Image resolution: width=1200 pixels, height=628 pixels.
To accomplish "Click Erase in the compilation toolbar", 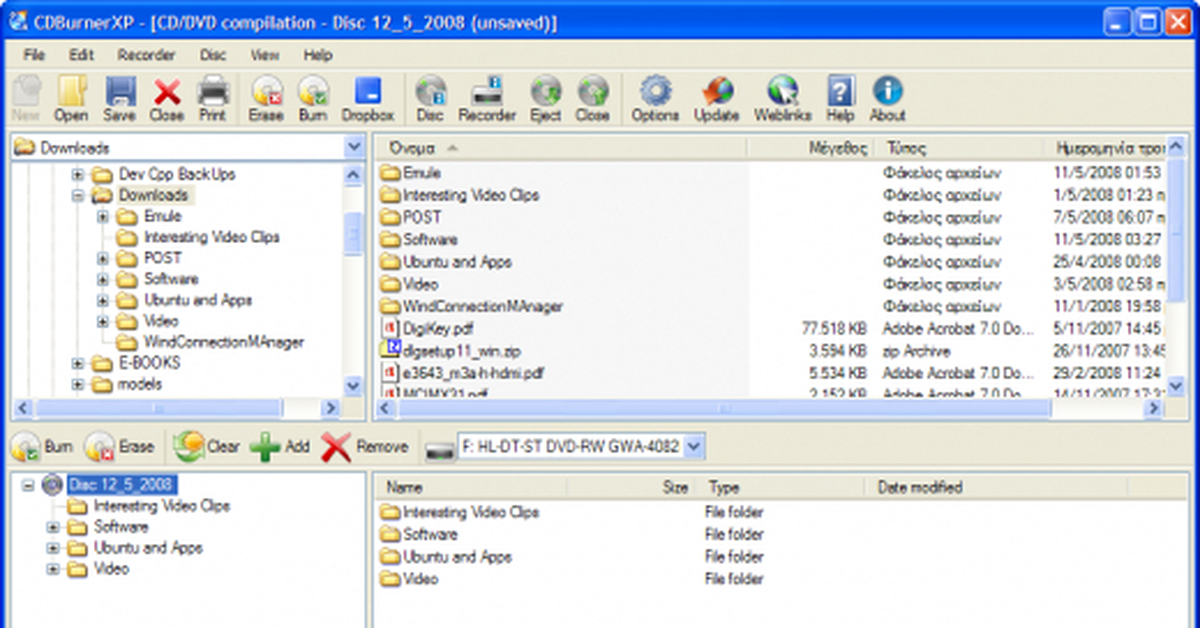I will click(x=119, y=447).
